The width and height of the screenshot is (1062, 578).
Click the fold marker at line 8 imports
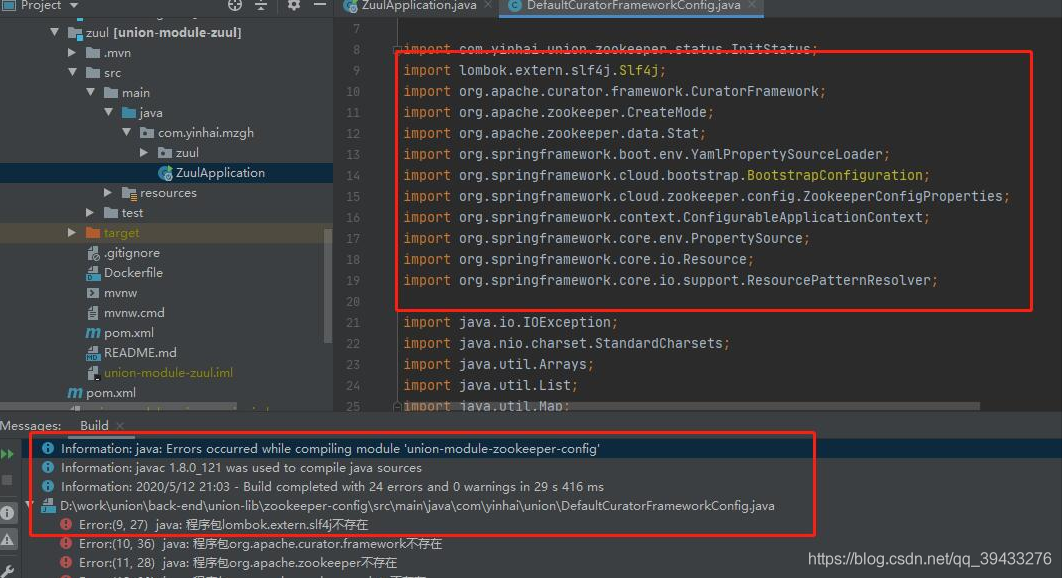pos(397,49)
